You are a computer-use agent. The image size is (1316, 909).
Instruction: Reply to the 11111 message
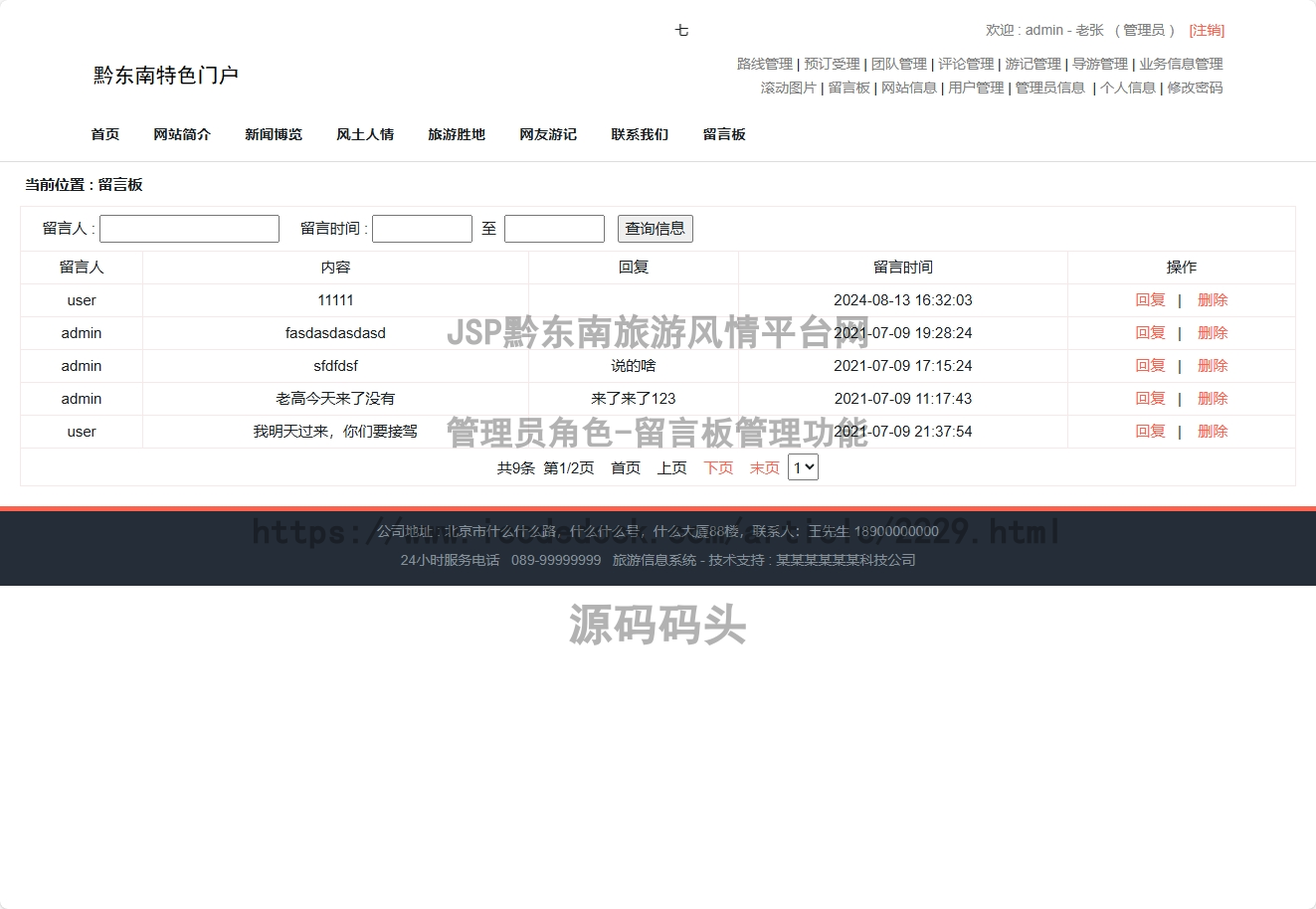click(1150, 300)
